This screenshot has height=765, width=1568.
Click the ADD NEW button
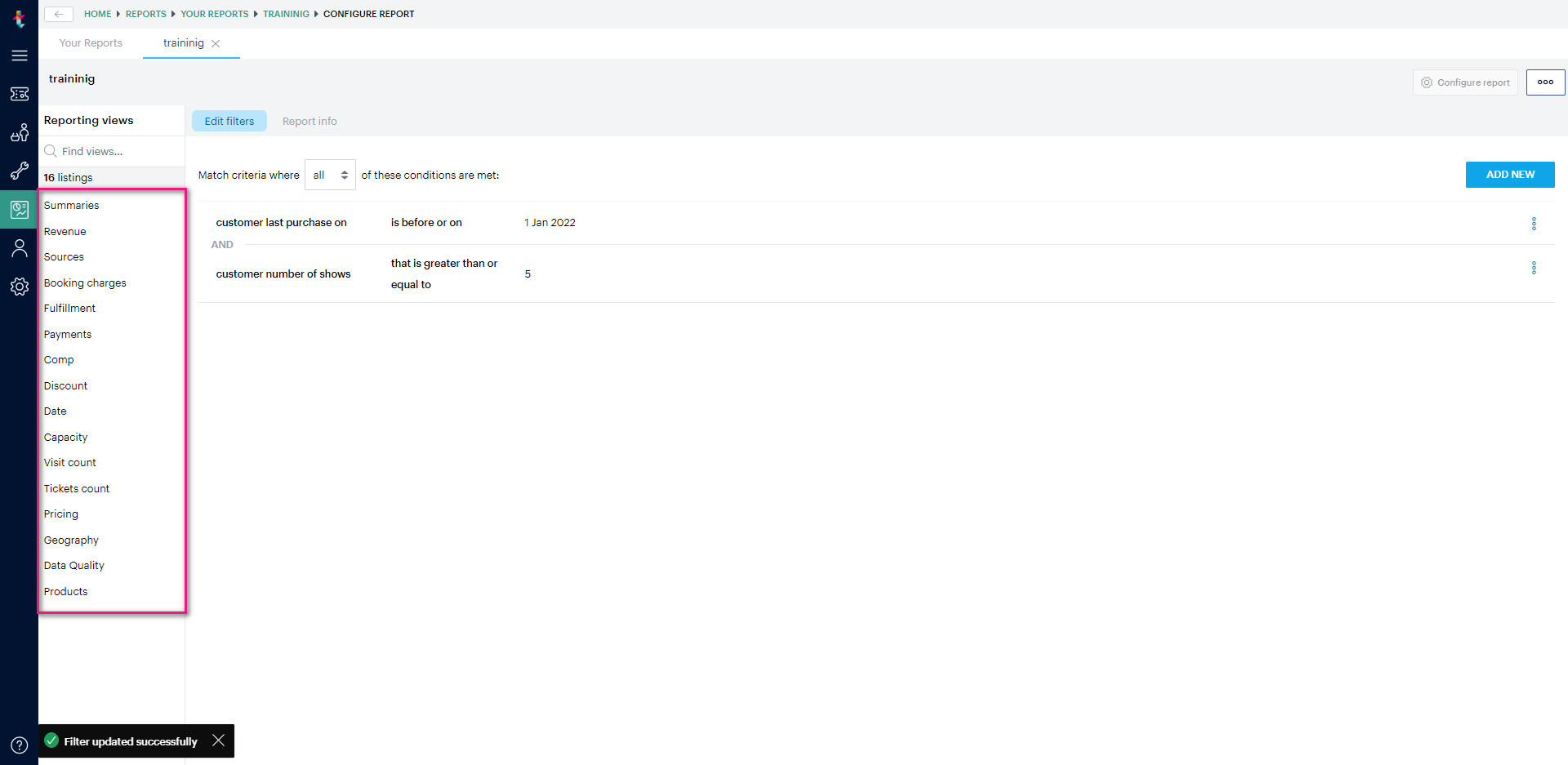pos(1510,175)
